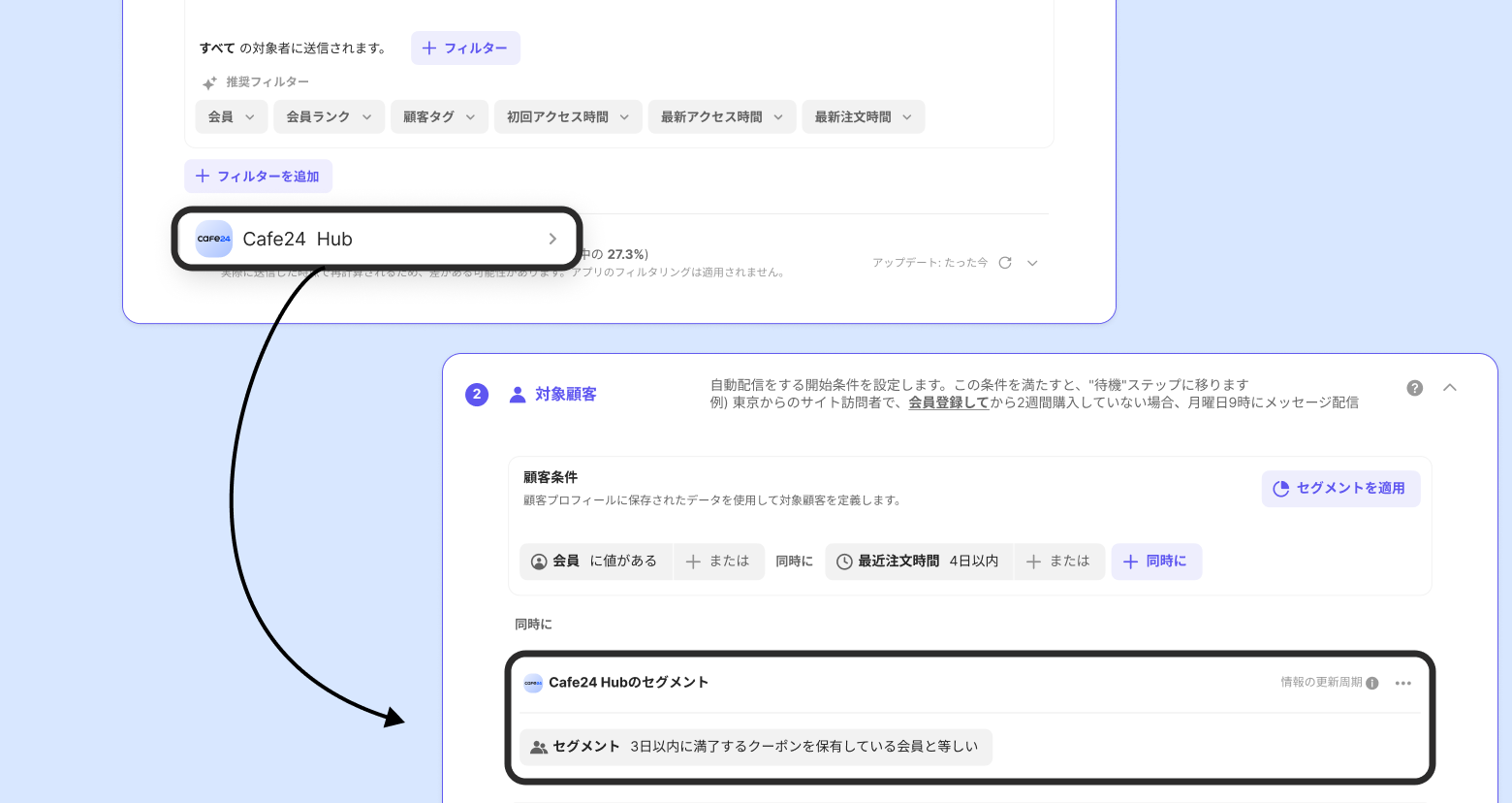Image resolution: width=1512 pixels, height=803 pixels.
Task: Click the Cafe24 Hub logo icon
Action: 214,239
